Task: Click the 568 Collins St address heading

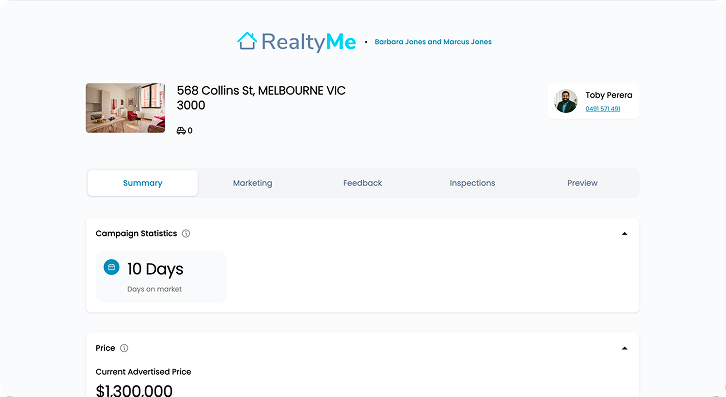Action: pos(261,98)
